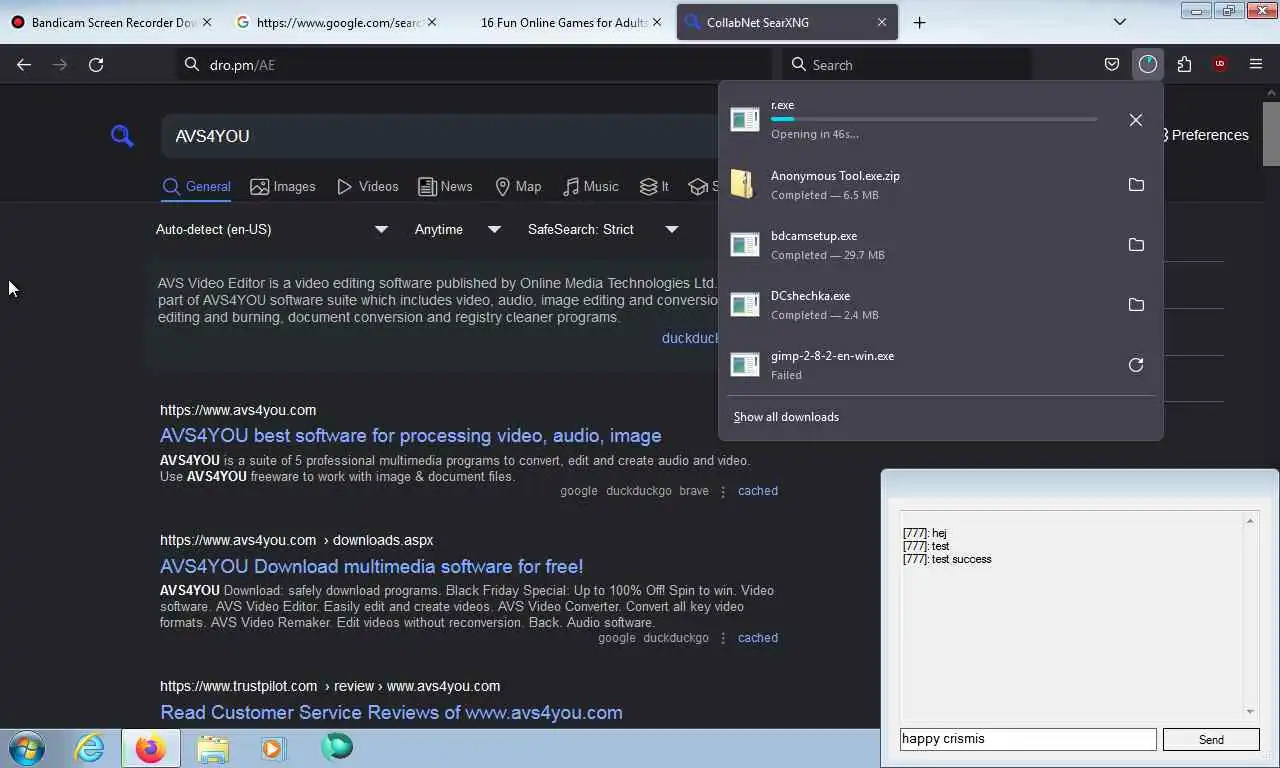Open cached version of downloads.aspx result
The image size is (1280, 768).
758,638
